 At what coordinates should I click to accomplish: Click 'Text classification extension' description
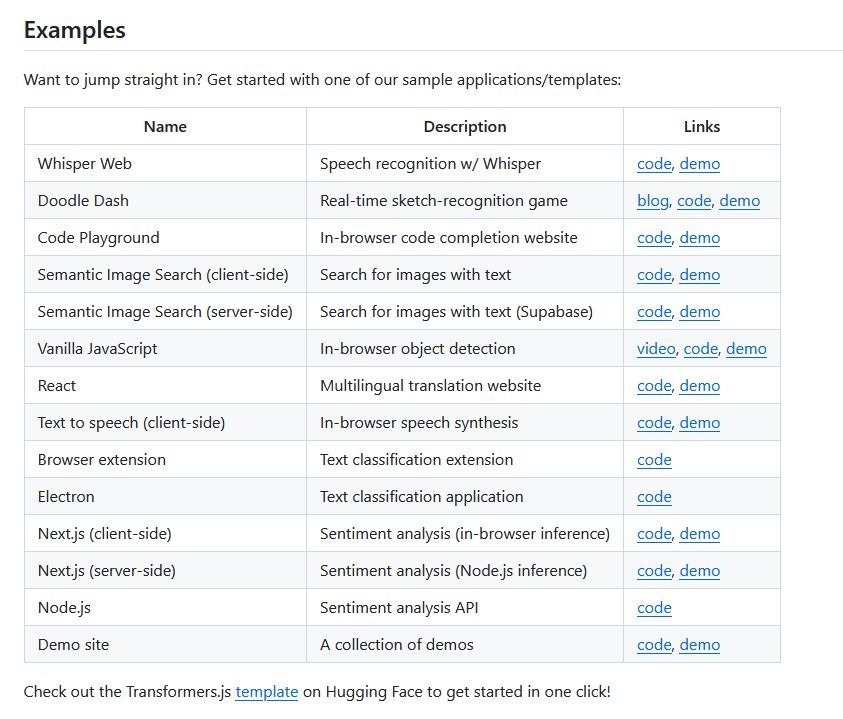click(416, 460)
